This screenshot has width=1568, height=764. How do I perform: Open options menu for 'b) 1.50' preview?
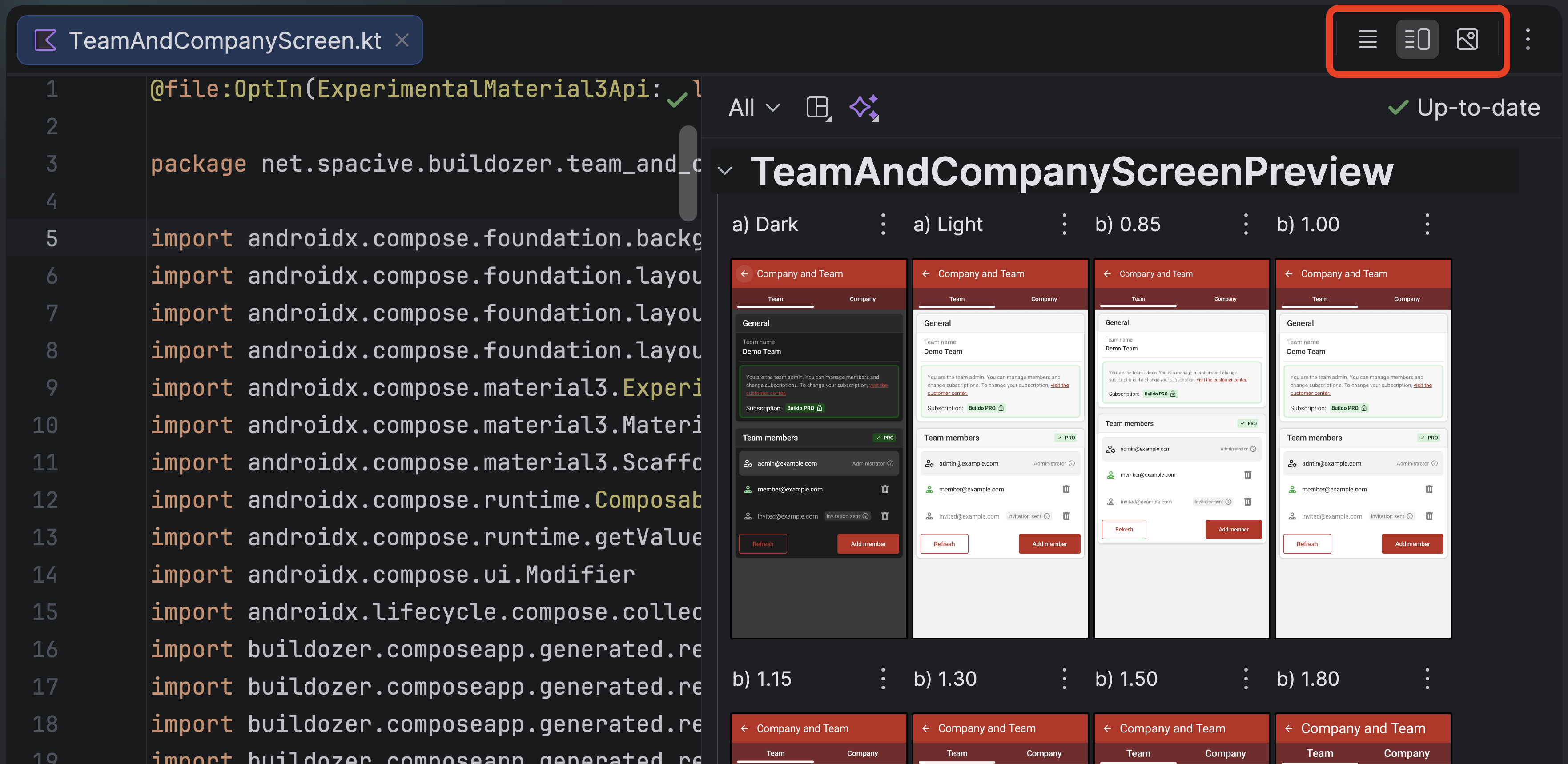click(x=1246, y=678)
